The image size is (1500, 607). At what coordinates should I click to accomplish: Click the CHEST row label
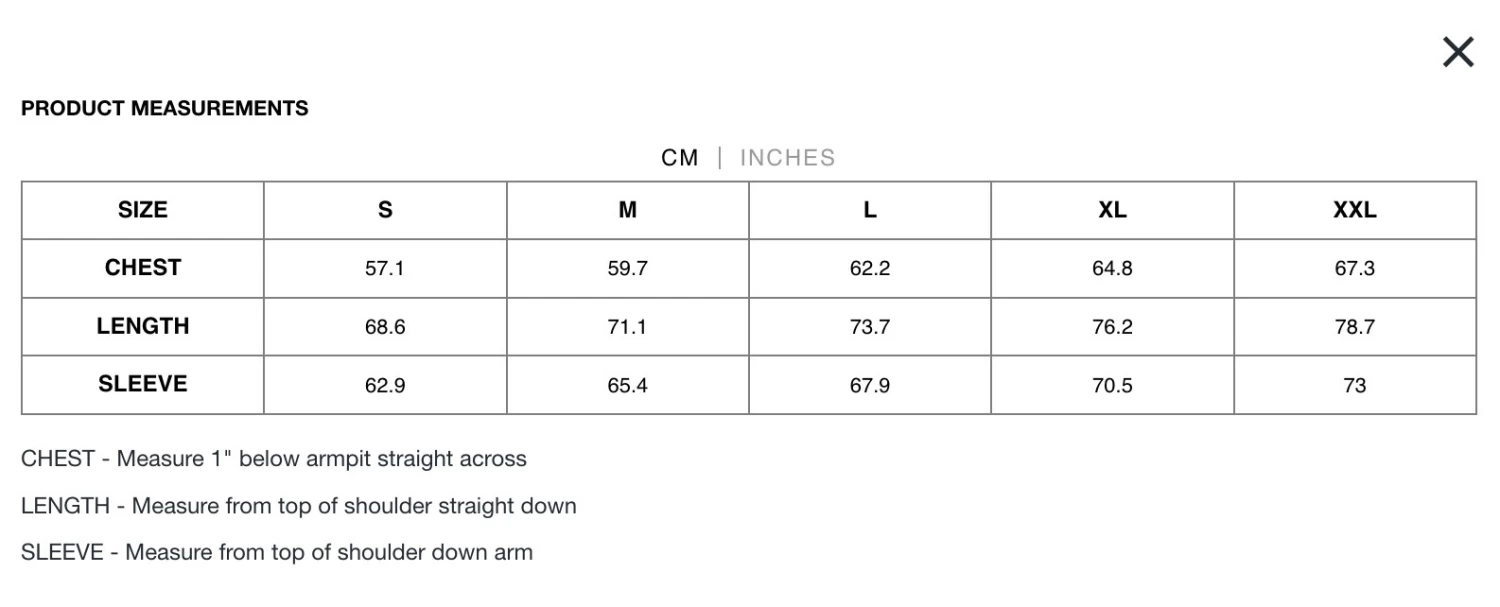pyautogui.click(x=143, y=268)
